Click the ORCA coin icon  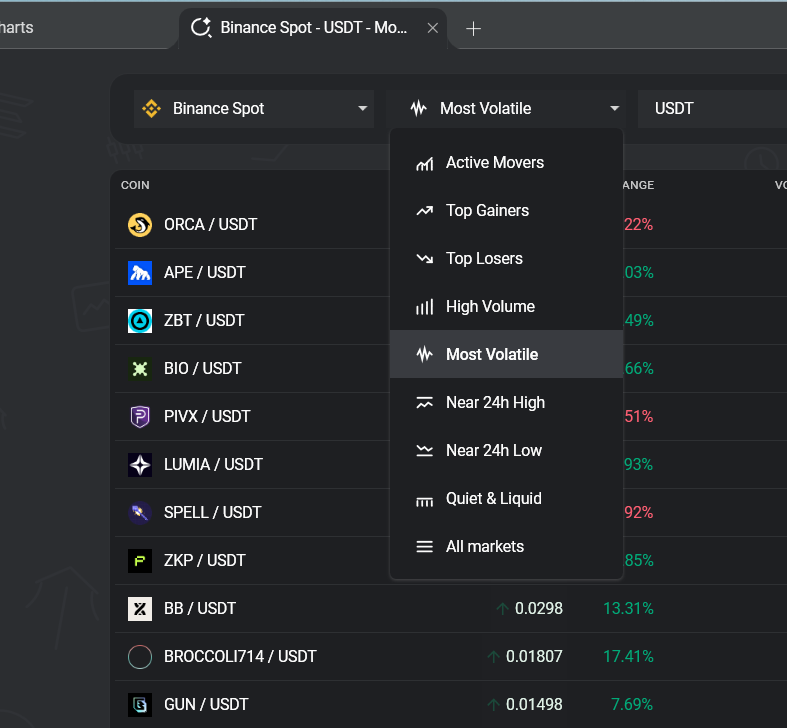[140, 225]
